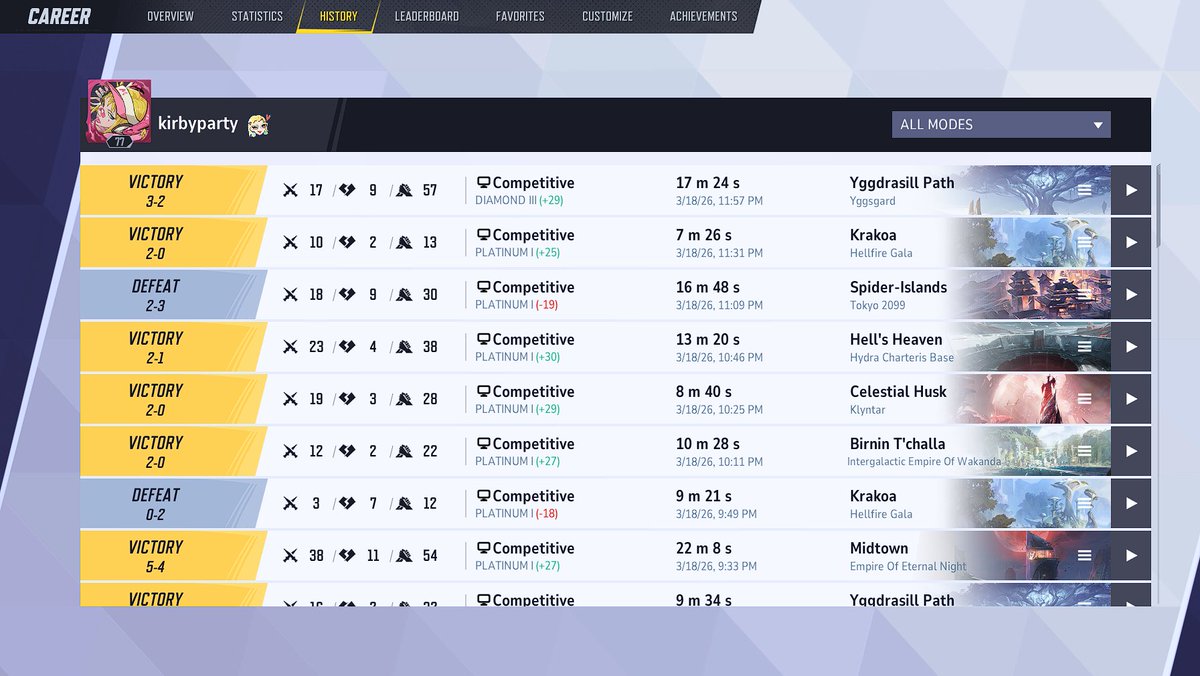The height and width of the screenshot is (676, 1200).
Task: Play the Celestial Husk match replay
Action: [x=1131, y=398]
